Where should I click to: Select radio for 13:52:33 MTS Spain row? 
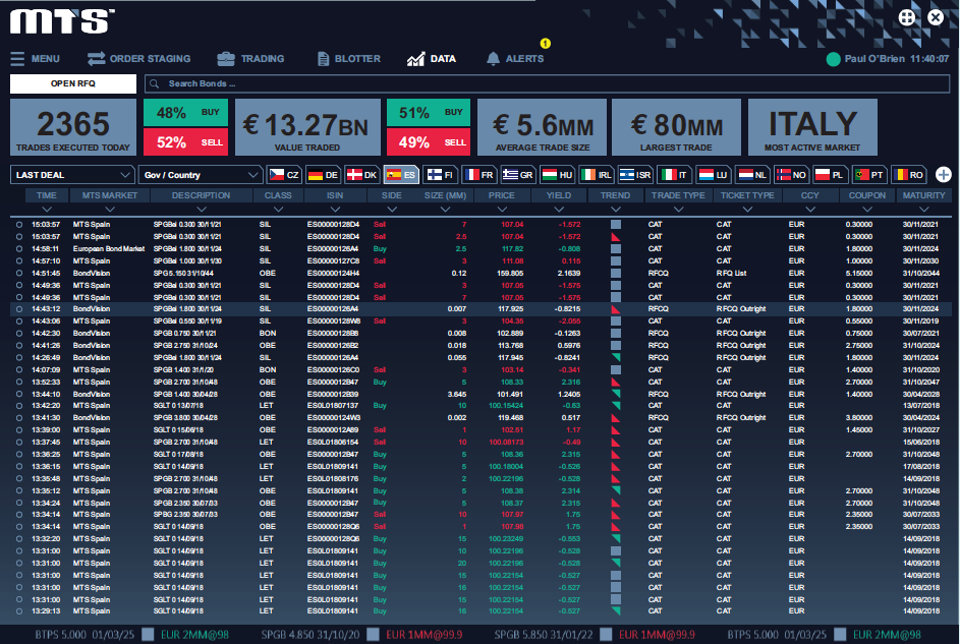click(19, 382)
